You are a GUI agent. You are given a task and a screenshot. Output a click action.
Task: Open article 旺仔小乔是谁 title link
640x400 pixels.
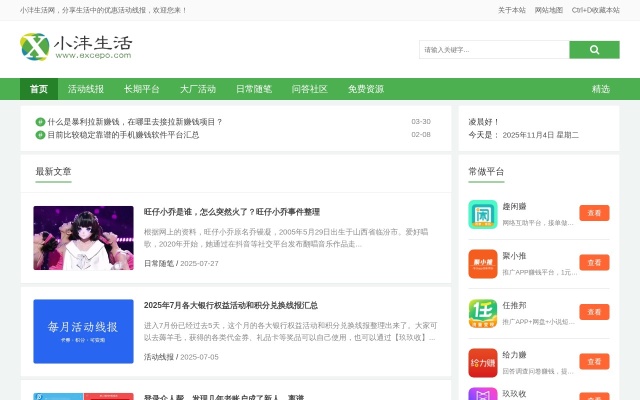point(232,212)
